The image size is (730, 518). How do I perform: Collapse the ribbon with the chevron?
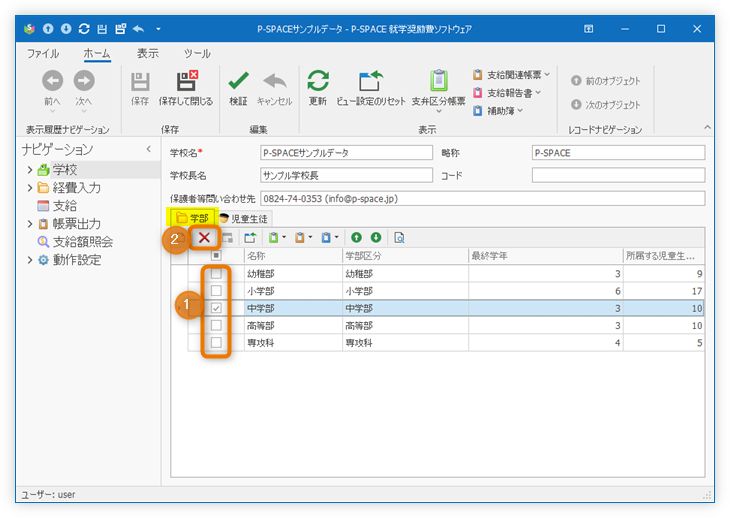[x=707, y=127]
